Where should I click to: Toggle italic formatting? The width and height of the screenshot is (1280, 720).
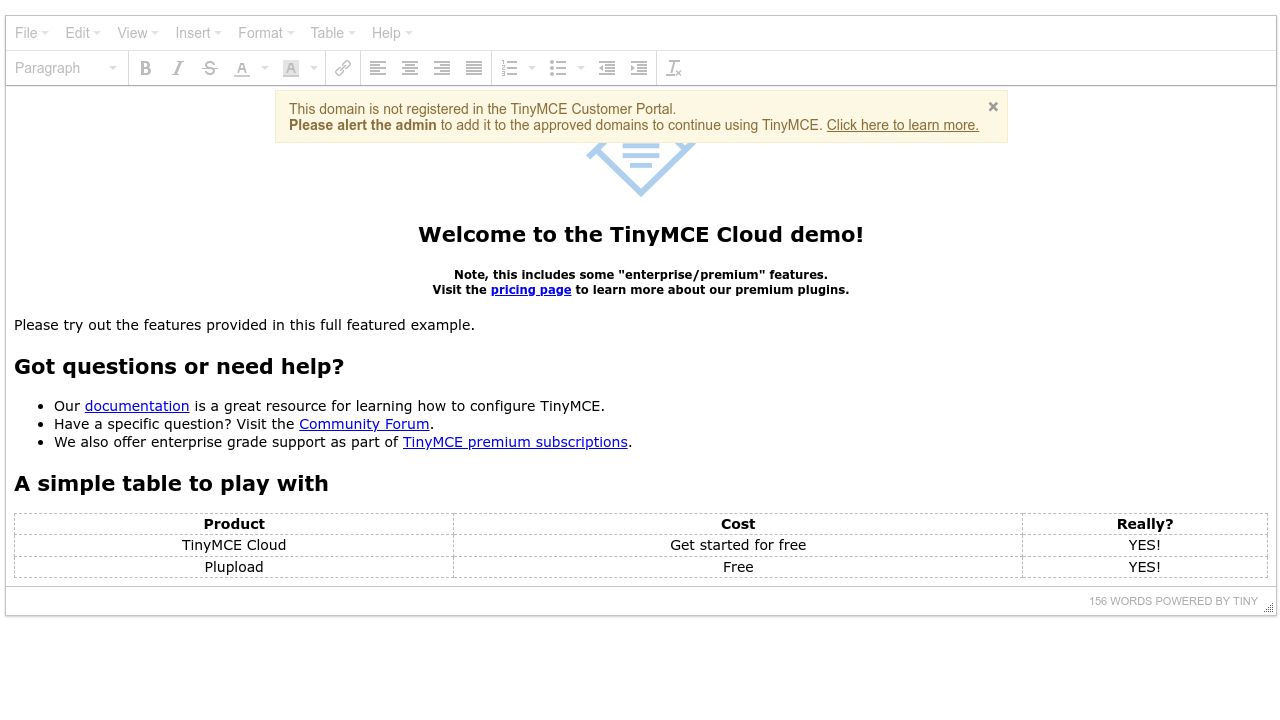click(178, 68)
